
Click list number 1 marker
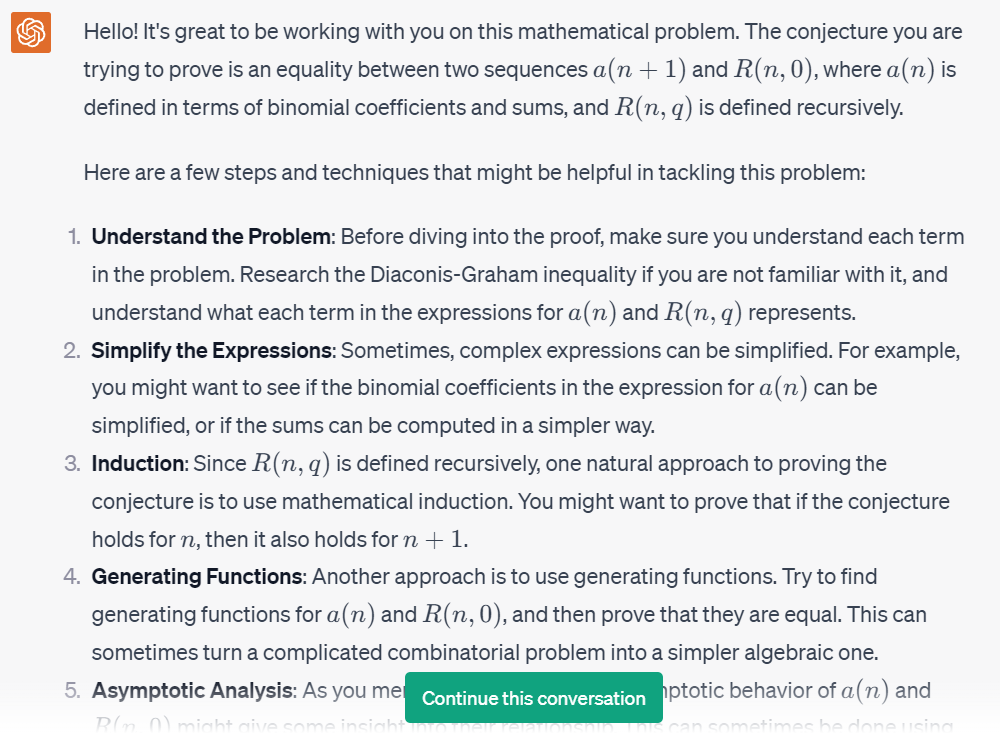pyautogui.click(x=74, y=237)
